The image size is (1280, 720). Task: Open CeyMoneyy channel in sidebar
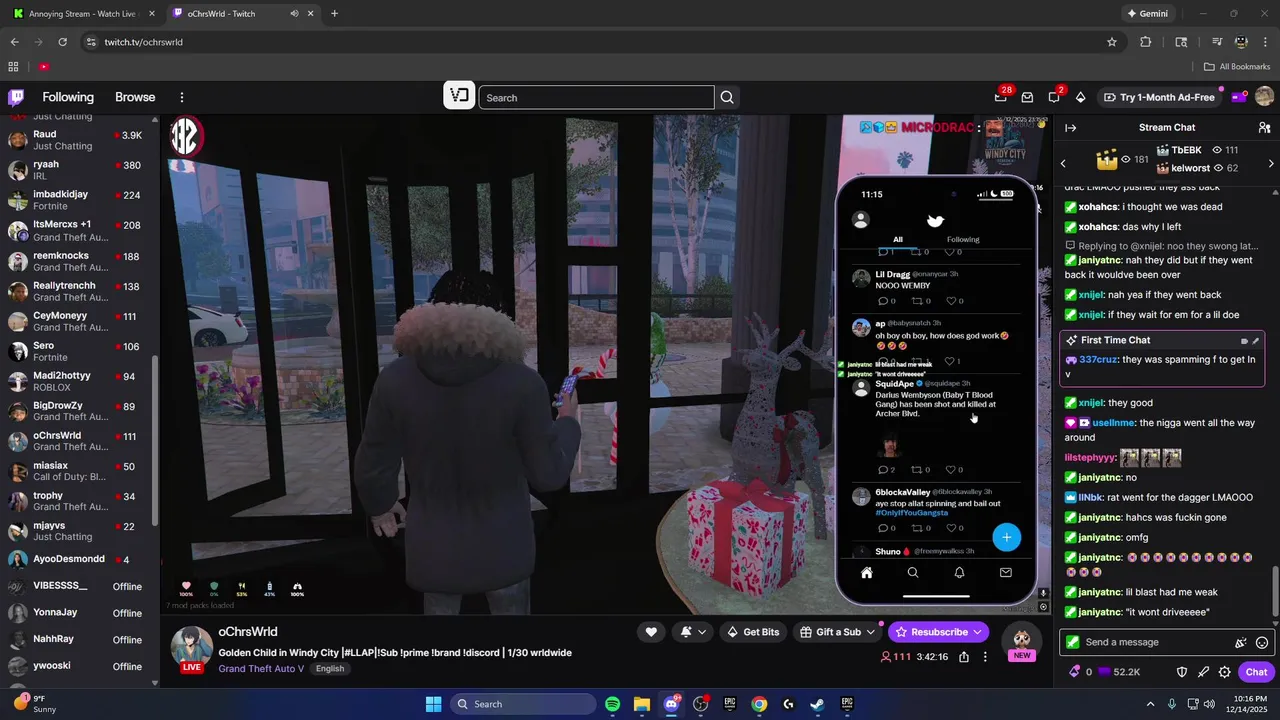[80, 321]
